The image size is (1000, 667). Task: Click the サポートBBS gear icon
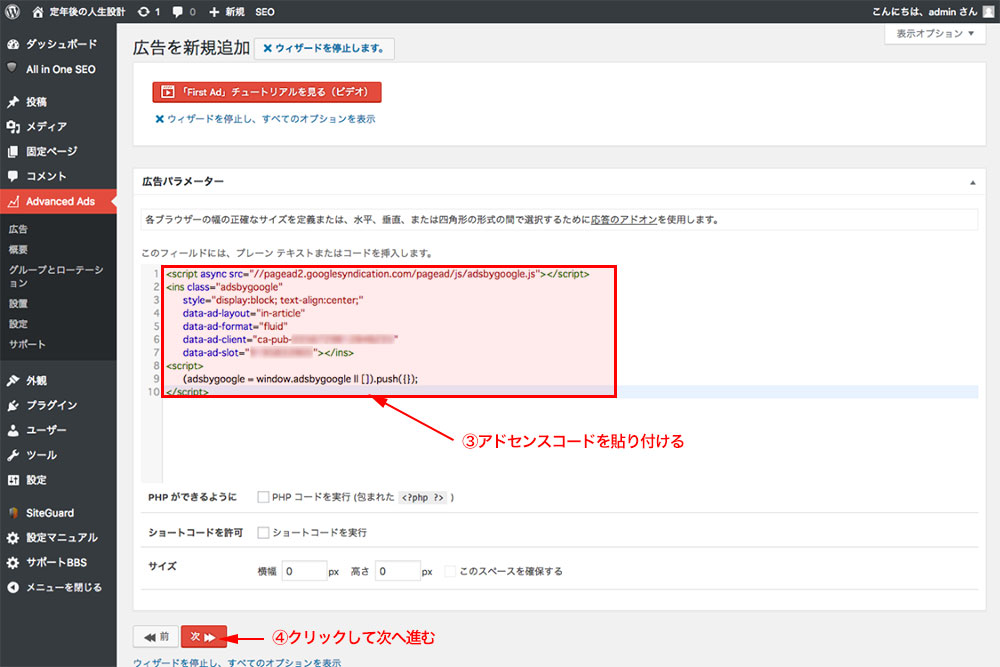click(13, 562)
